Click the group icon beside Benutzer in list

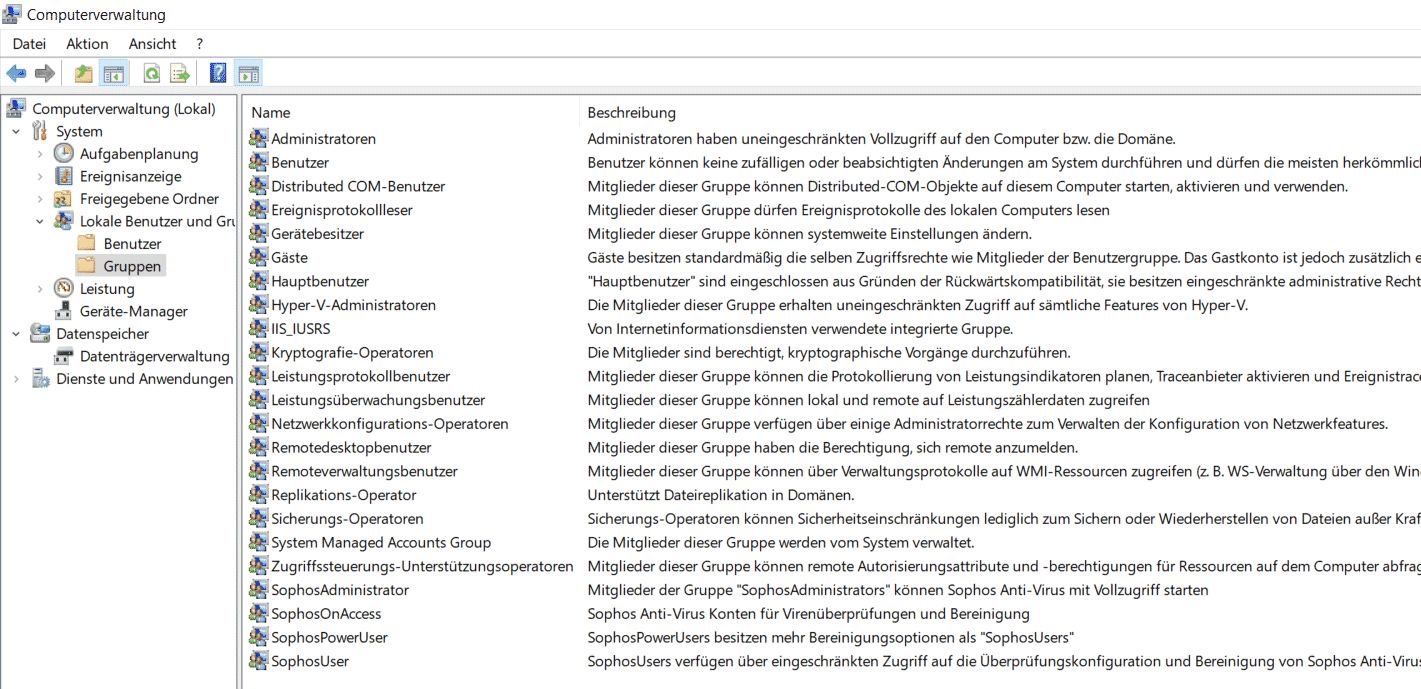tap(258, 162)
